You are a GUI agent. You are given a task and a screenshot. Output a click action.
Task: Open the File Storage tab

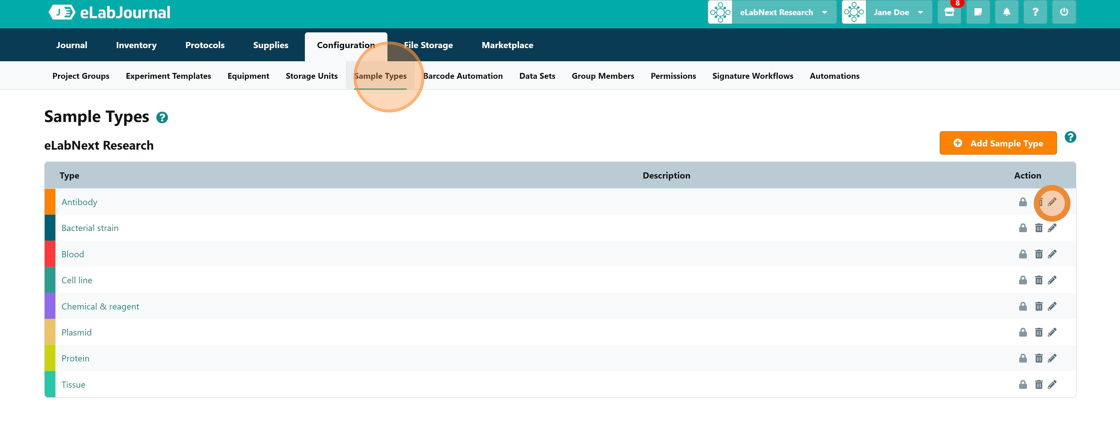[x=429, y=45]
